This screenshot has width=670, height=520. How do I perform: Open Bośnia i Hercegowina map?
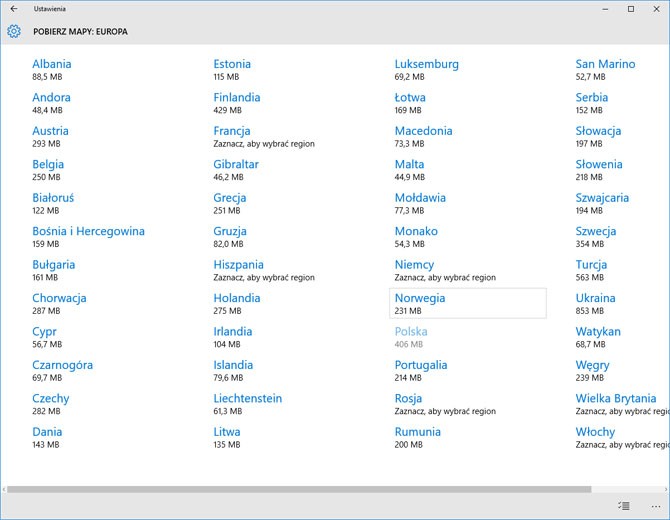pos(88,237)
